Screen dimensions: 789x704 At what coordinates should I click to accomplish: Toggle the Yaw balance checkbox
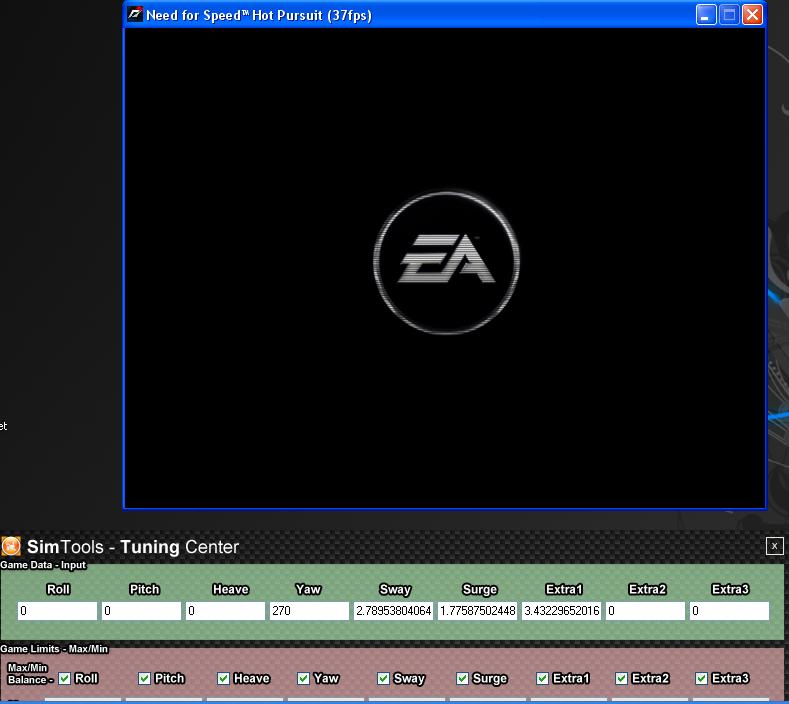[303, 678]
